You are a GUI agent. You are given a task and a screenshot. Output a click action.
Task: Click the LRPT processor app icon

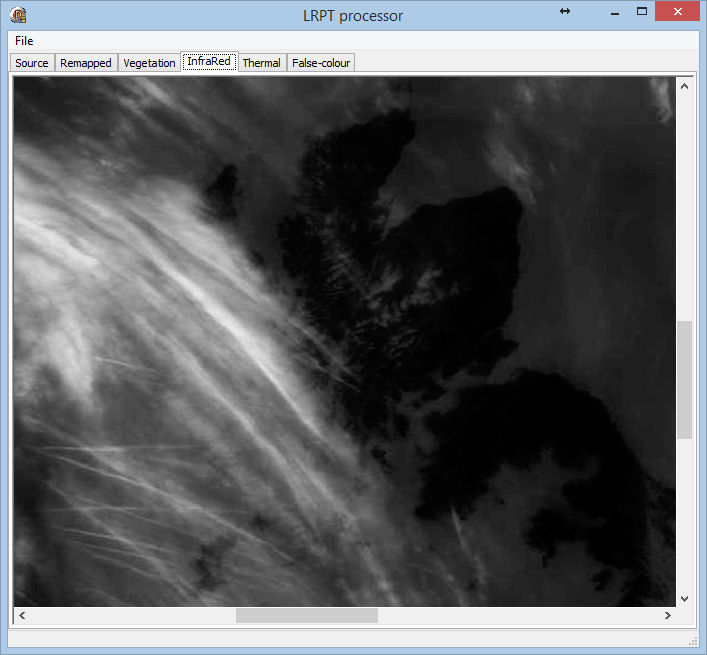(x=18, y=15)
